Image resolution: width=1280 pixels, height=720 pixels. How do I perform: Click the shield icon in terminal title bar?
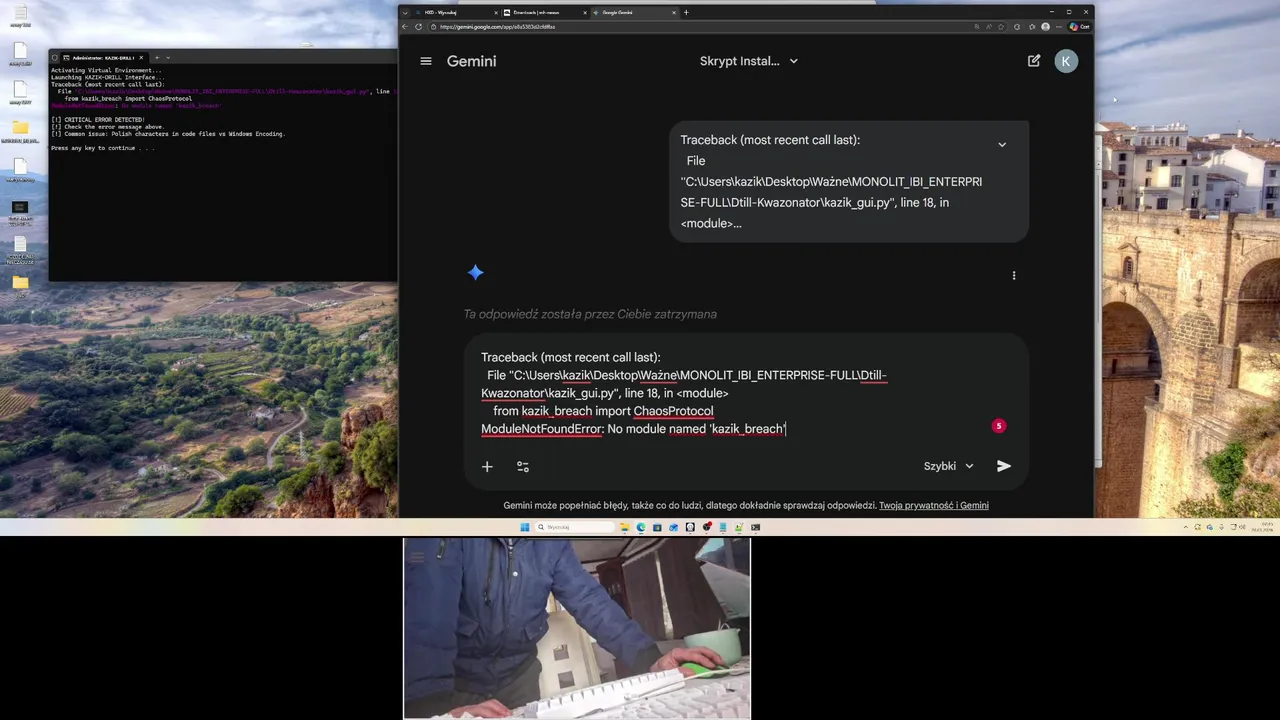point(55,58)
